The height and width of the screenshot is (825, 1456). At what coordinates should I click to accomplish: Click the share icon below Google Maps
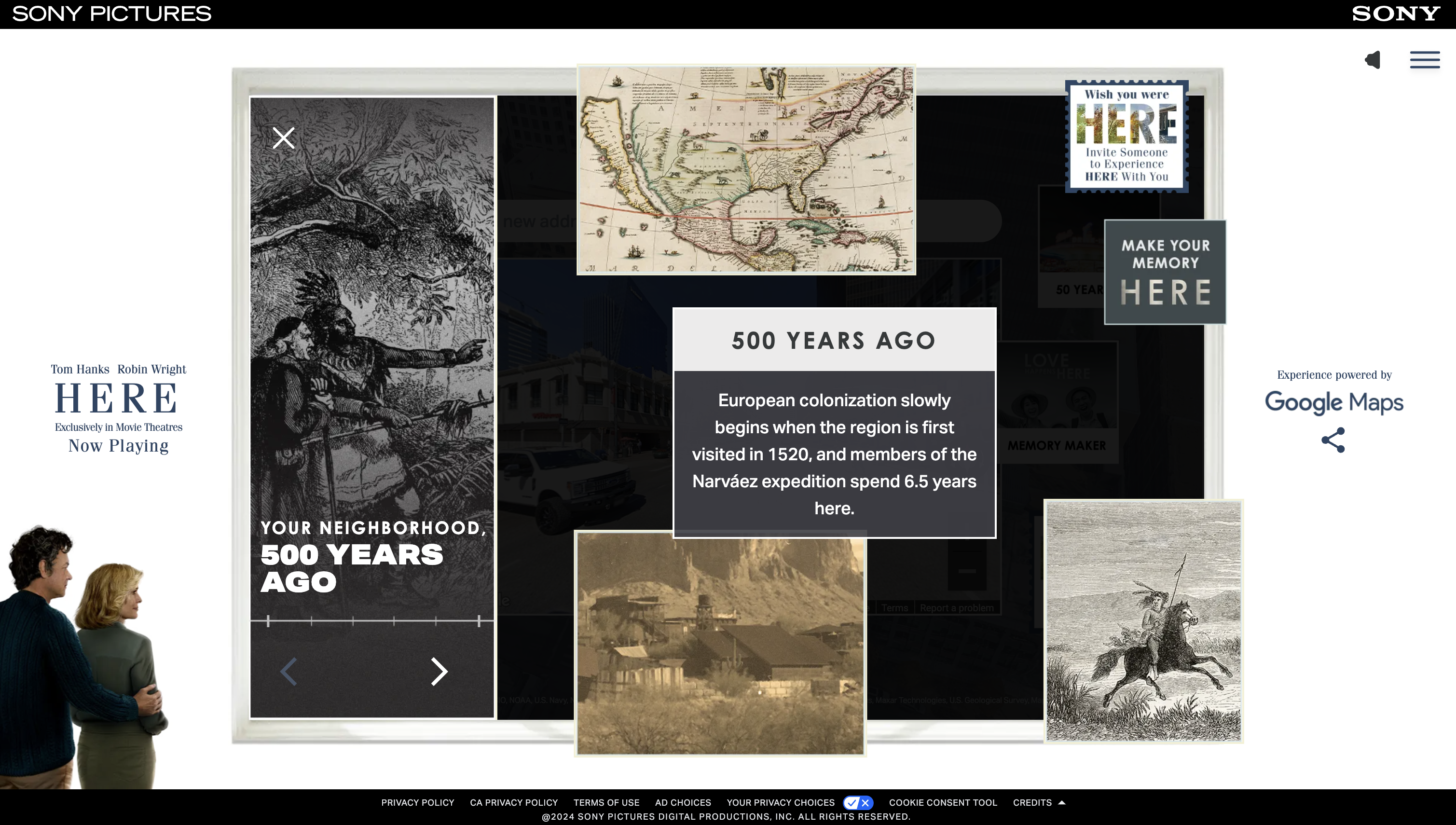tap(1332, 440)
